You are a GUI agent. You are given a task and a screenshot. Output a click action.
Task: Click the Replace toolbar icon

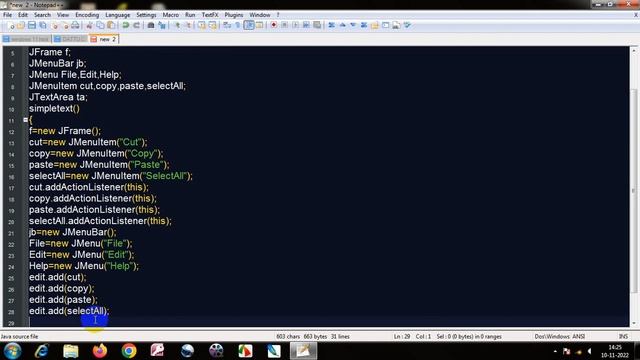coord(162,25)
